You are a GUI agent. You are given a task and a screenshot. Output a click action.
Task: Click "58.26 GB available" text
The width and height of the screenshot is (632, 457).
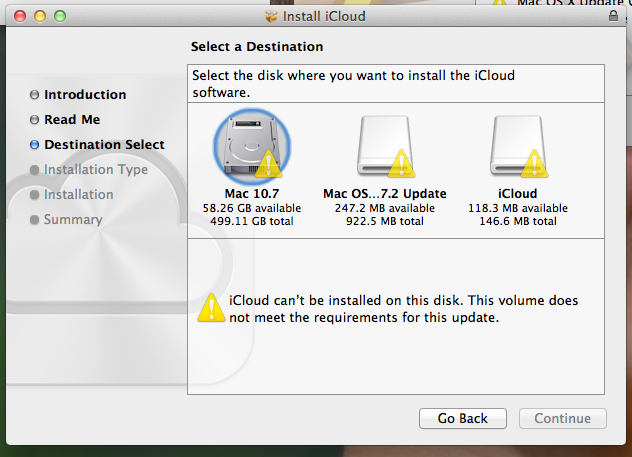pos(252,208)
